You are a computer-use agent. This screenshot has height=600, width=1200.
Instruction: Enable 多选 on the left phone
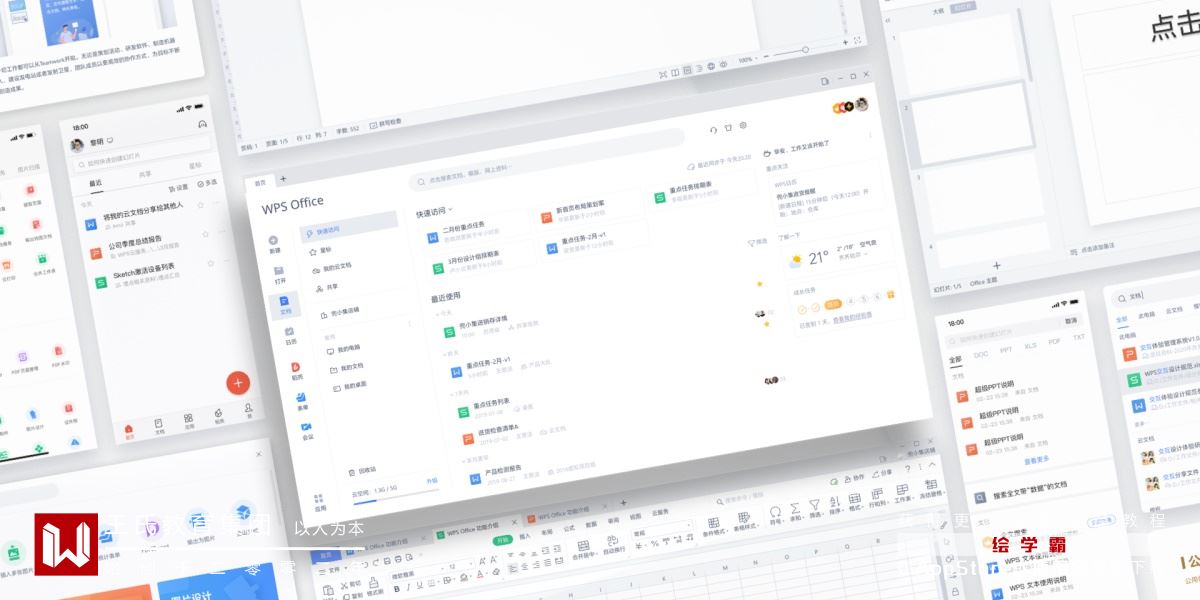point(206,184)
